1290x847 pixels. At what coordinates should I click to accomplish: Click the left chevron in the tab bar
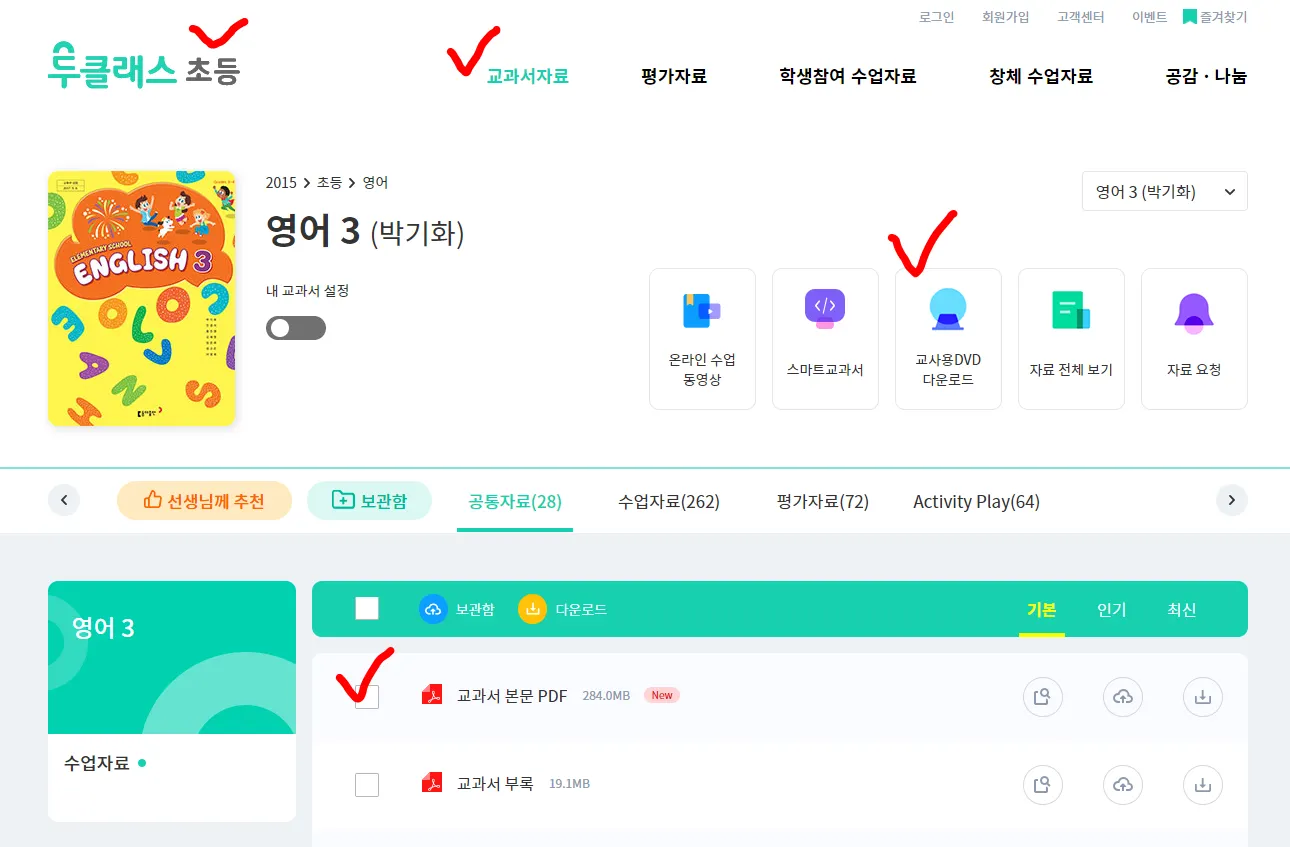64,500
